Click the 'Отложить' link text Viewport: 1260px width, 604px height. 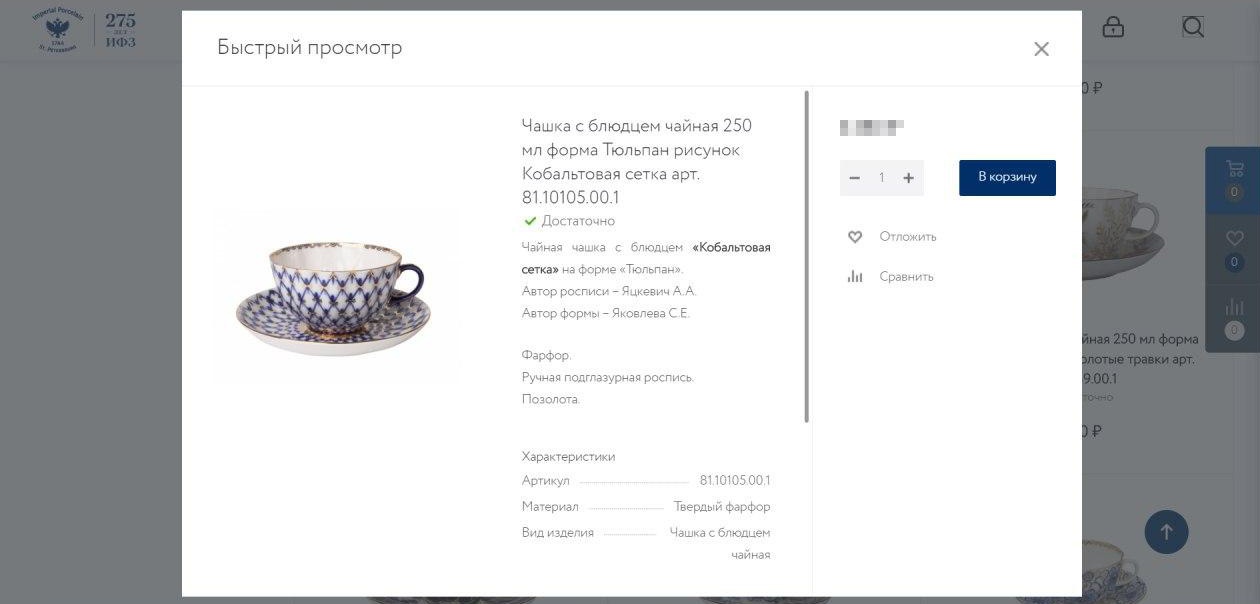coord(908,237)
